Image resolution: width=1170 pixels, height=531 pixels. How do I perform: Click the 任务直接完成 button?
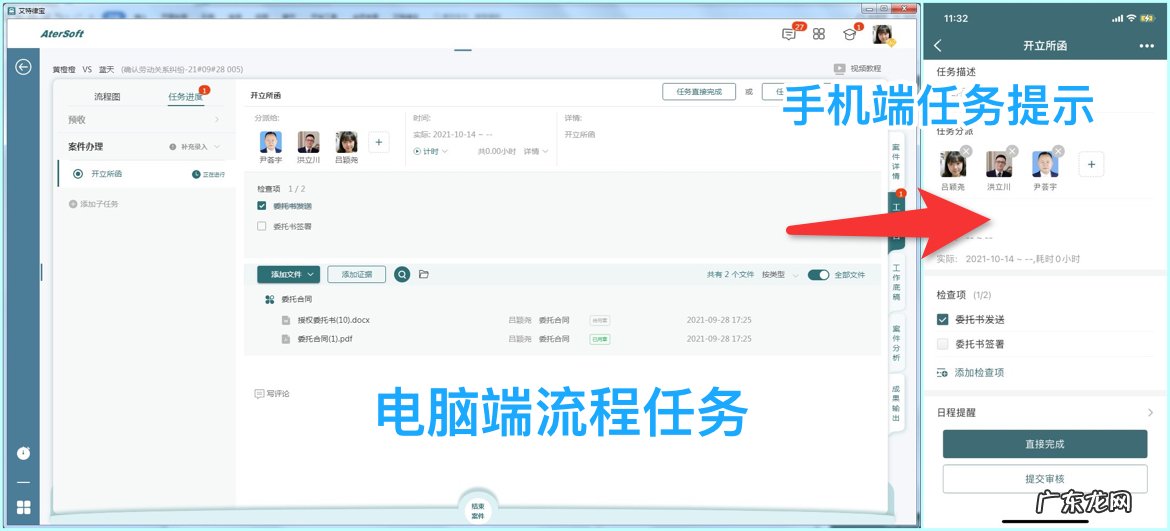point(699,92)
